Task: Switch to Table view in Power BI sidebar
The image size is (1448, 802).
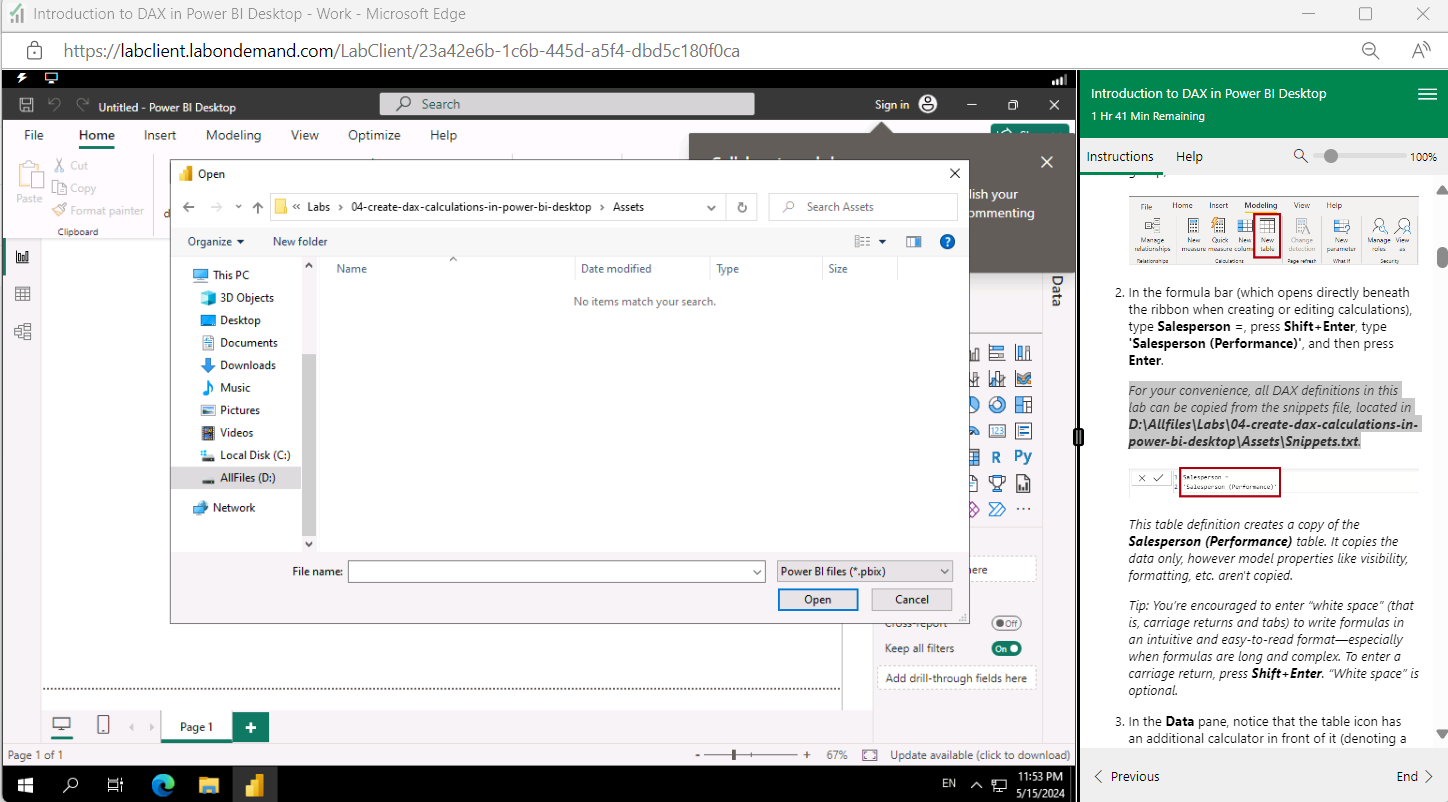Action: [x=22, y=293]
